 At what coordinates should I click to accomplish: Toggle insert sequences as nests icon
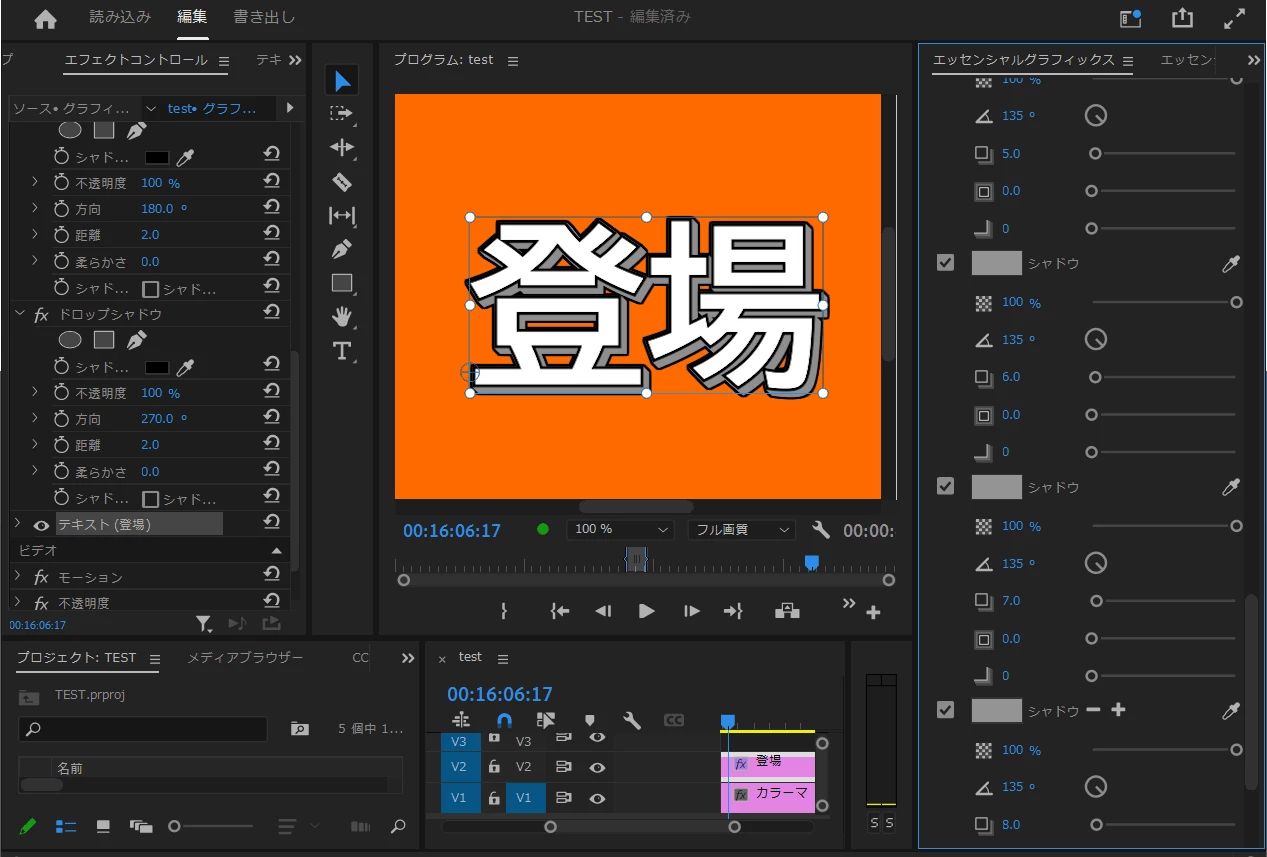[x=461, y=720]
